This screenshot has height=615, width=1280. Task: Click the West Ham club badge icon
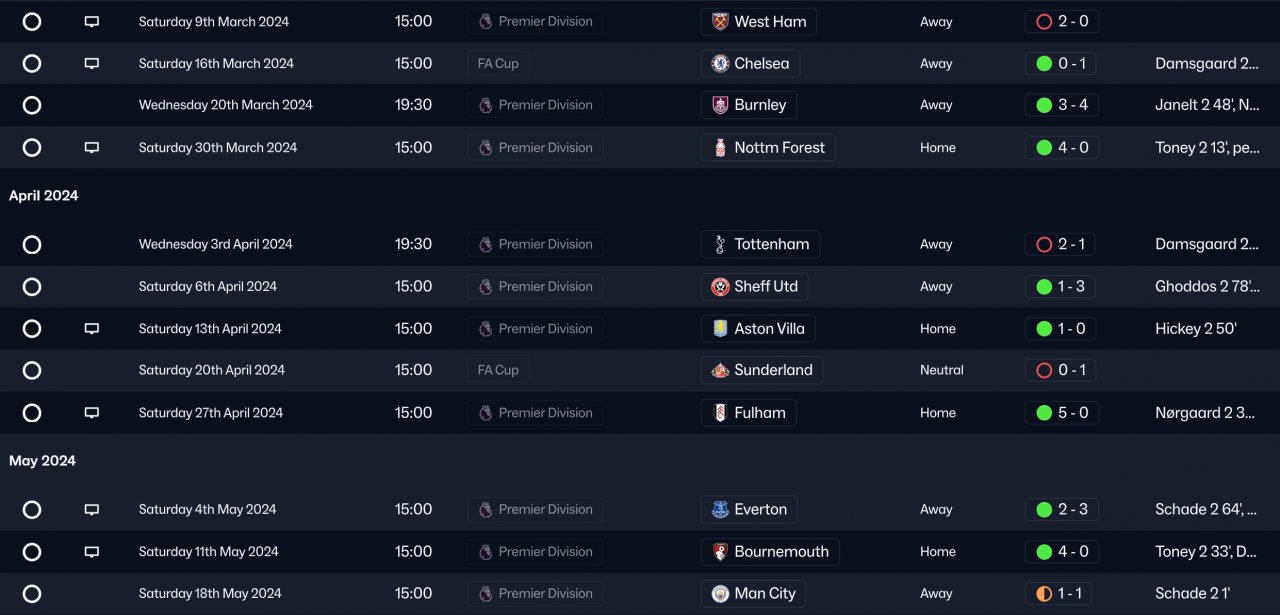[x=720, y=21]
